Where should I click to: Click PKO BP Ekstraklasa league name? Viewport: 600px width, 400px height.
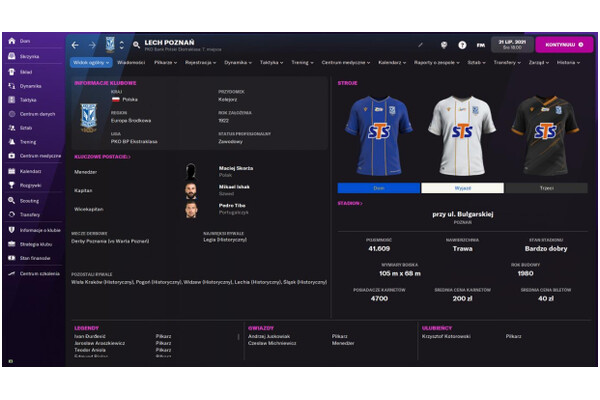click(x=134, y=142)
